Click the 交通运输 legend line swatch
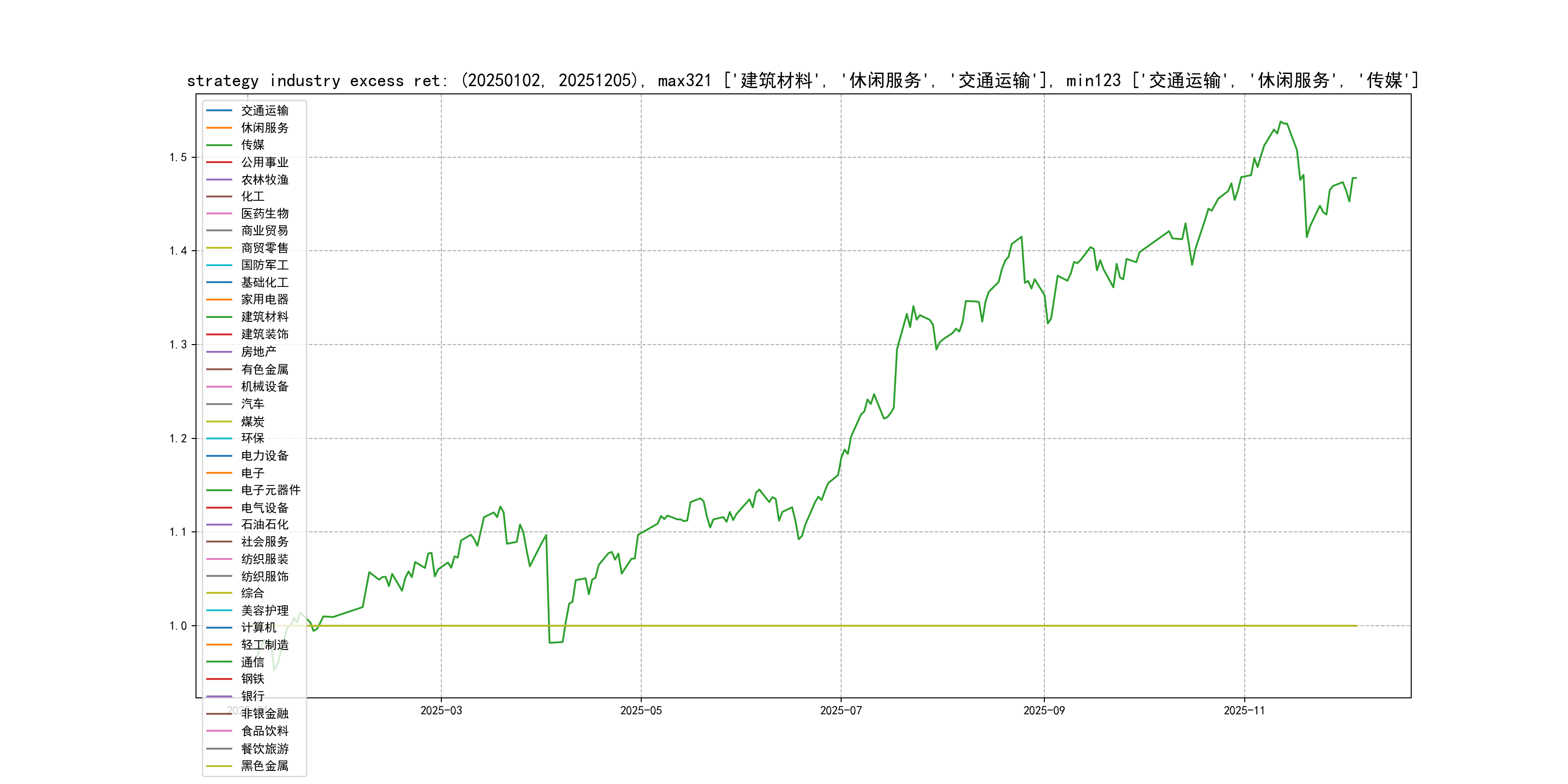The image size is (1568, 784). tap(219, 111)
